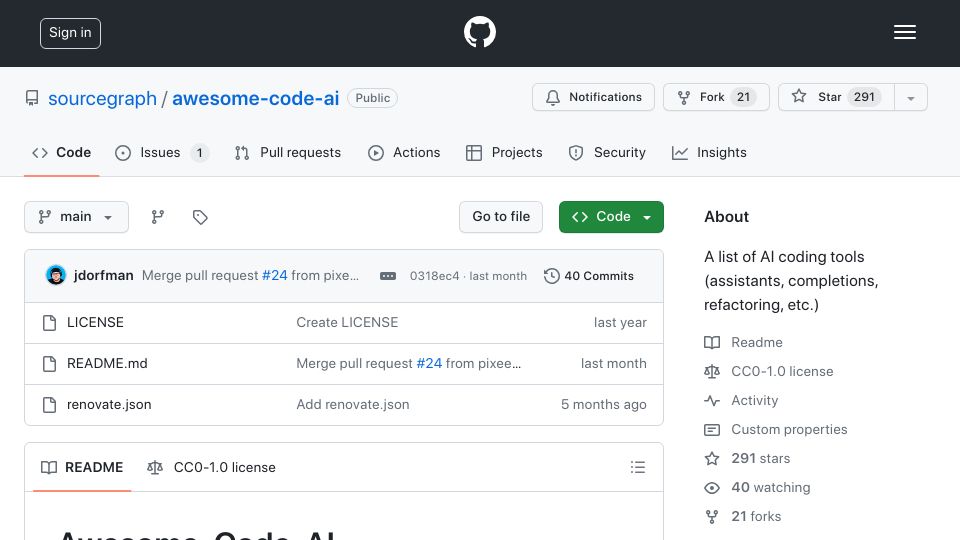Open the Custom properties link
The width and height of the screenshot is (960, 540).
click(x=776, y=430)
